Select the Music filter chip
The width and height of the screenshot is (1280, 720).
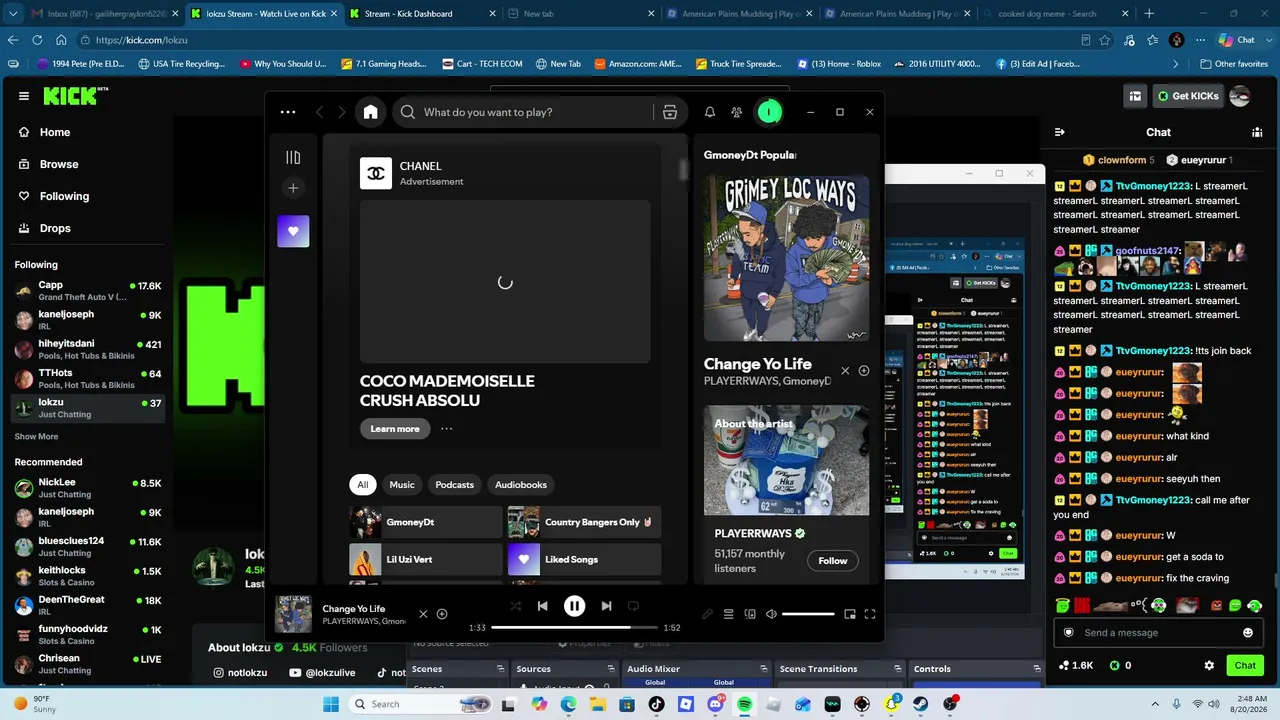click(x=402, y=485)
